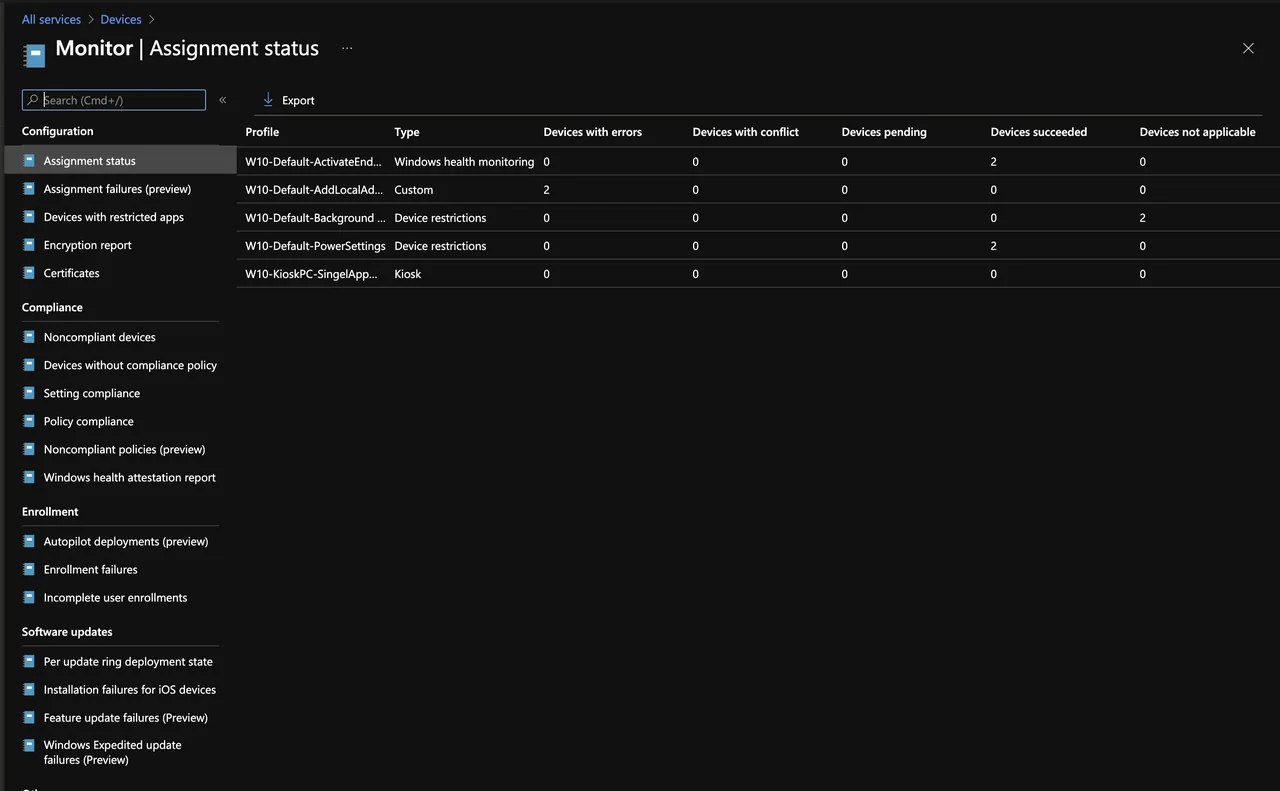
Task: Click the Windows health attestation report icon
Action: [x=29, y=477]
